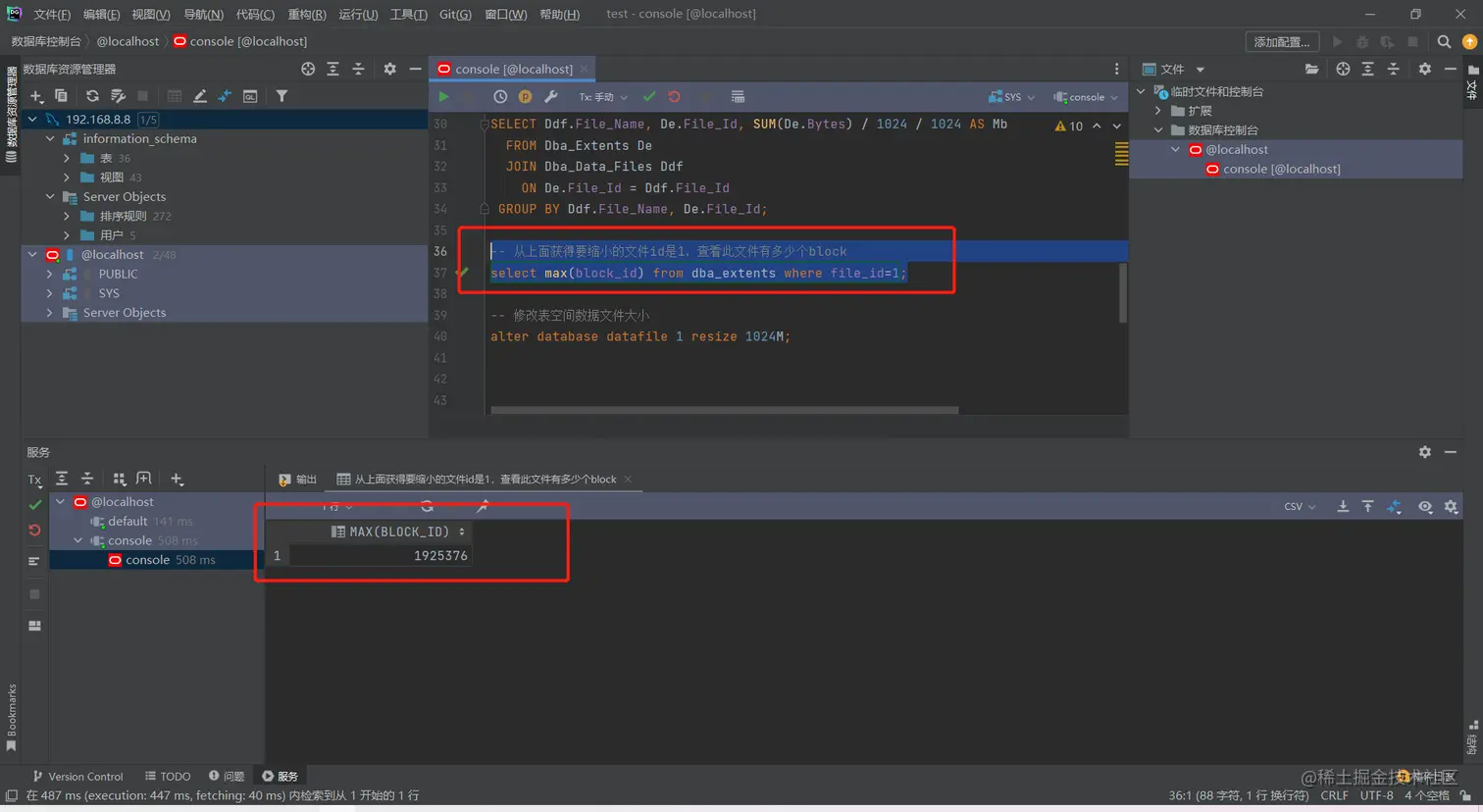The width and height of the screenshot is (1483, 812).
Task: Add new data source with plus icon
Action: pyautogui.click(x=36, y=96)
